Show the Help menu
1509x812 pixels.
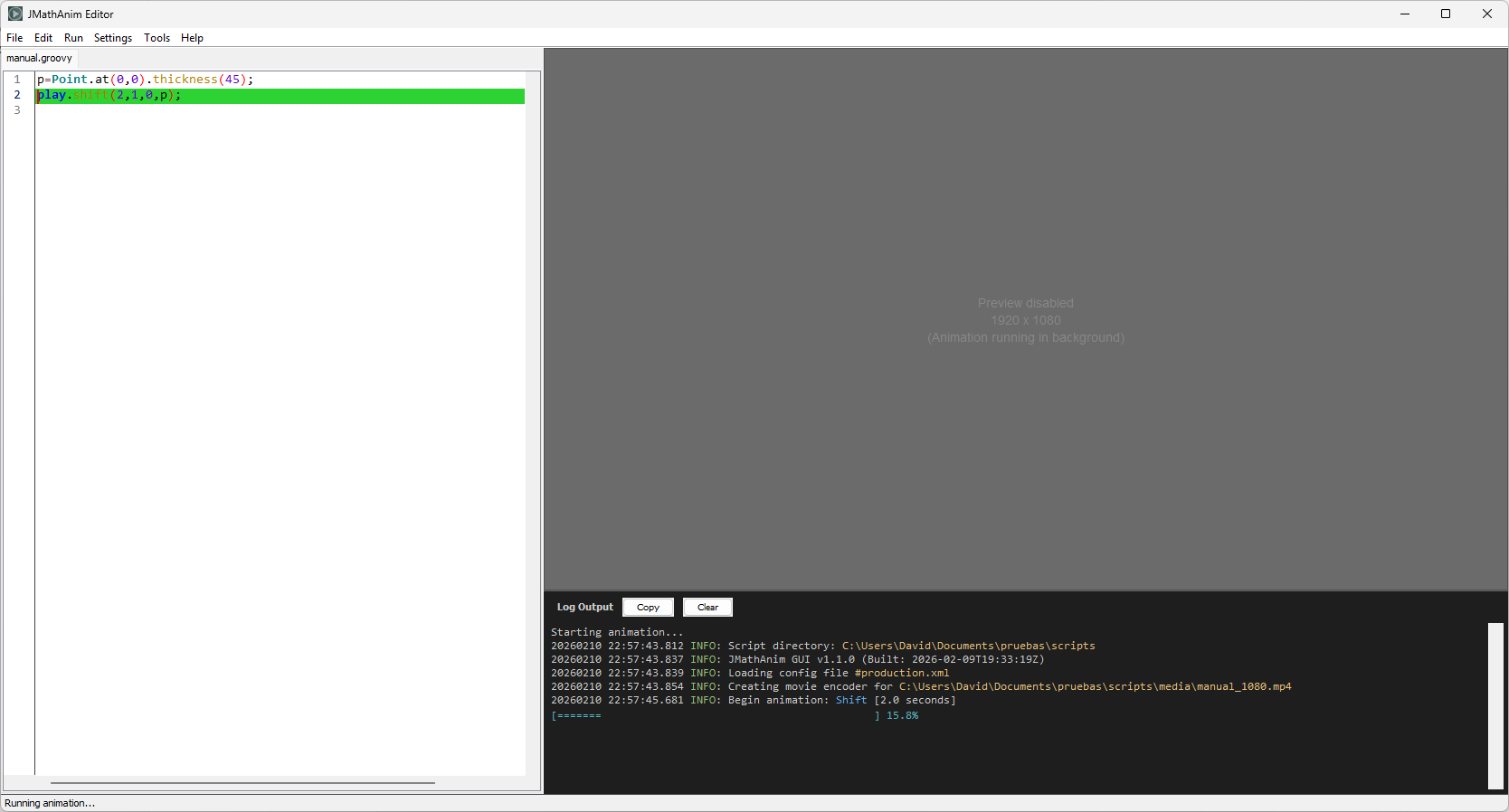pyautogui.click(x=192, y=38)
